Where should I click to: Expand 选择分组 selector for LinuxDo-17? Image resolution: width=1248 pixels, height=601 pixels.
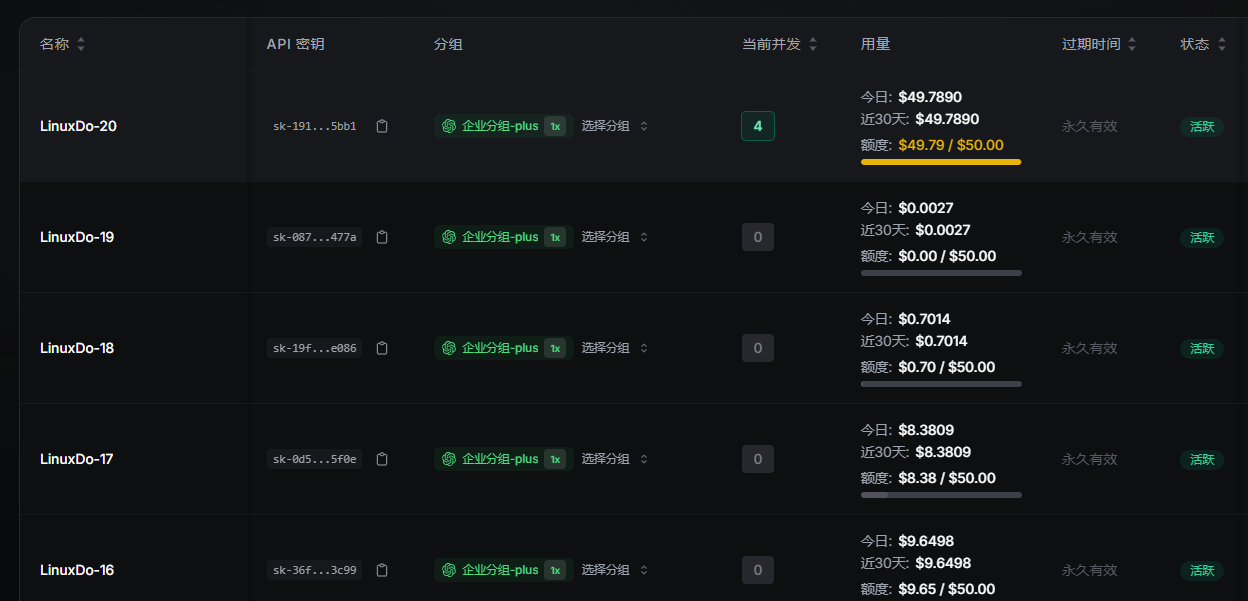click(x=615, y=459)
